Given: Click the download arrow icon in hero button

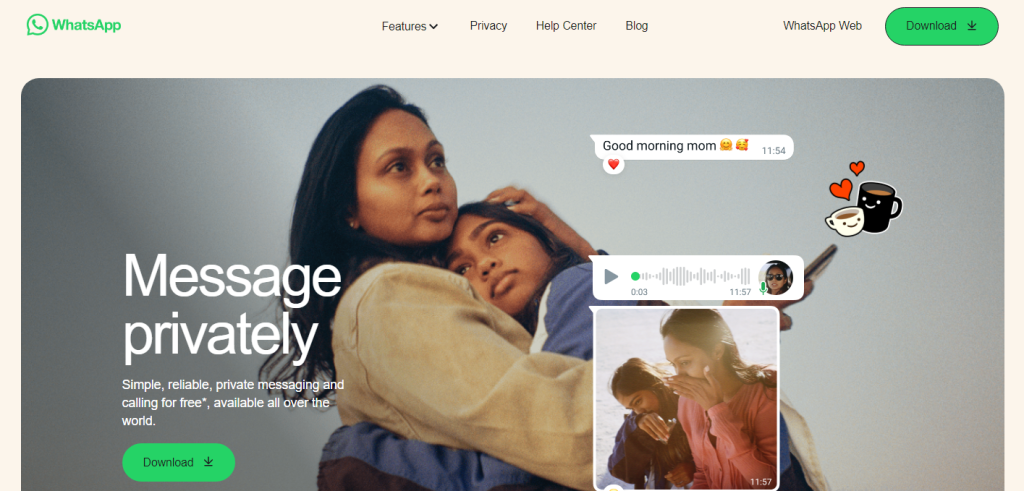Looking at the screenshot, I should (208, 462).
